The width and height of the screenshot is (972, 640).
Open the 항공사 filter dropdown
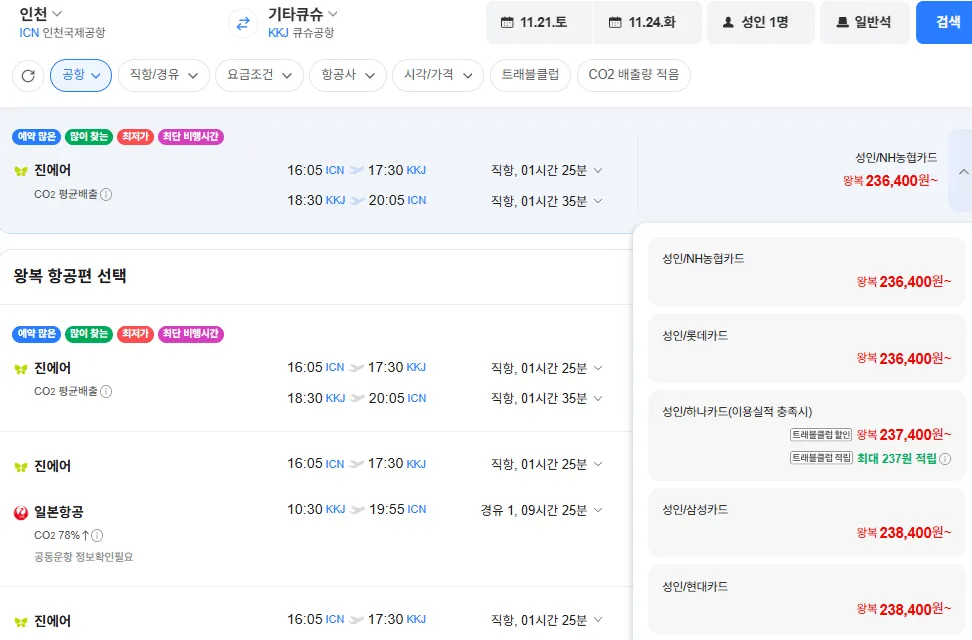click(348, 75)
